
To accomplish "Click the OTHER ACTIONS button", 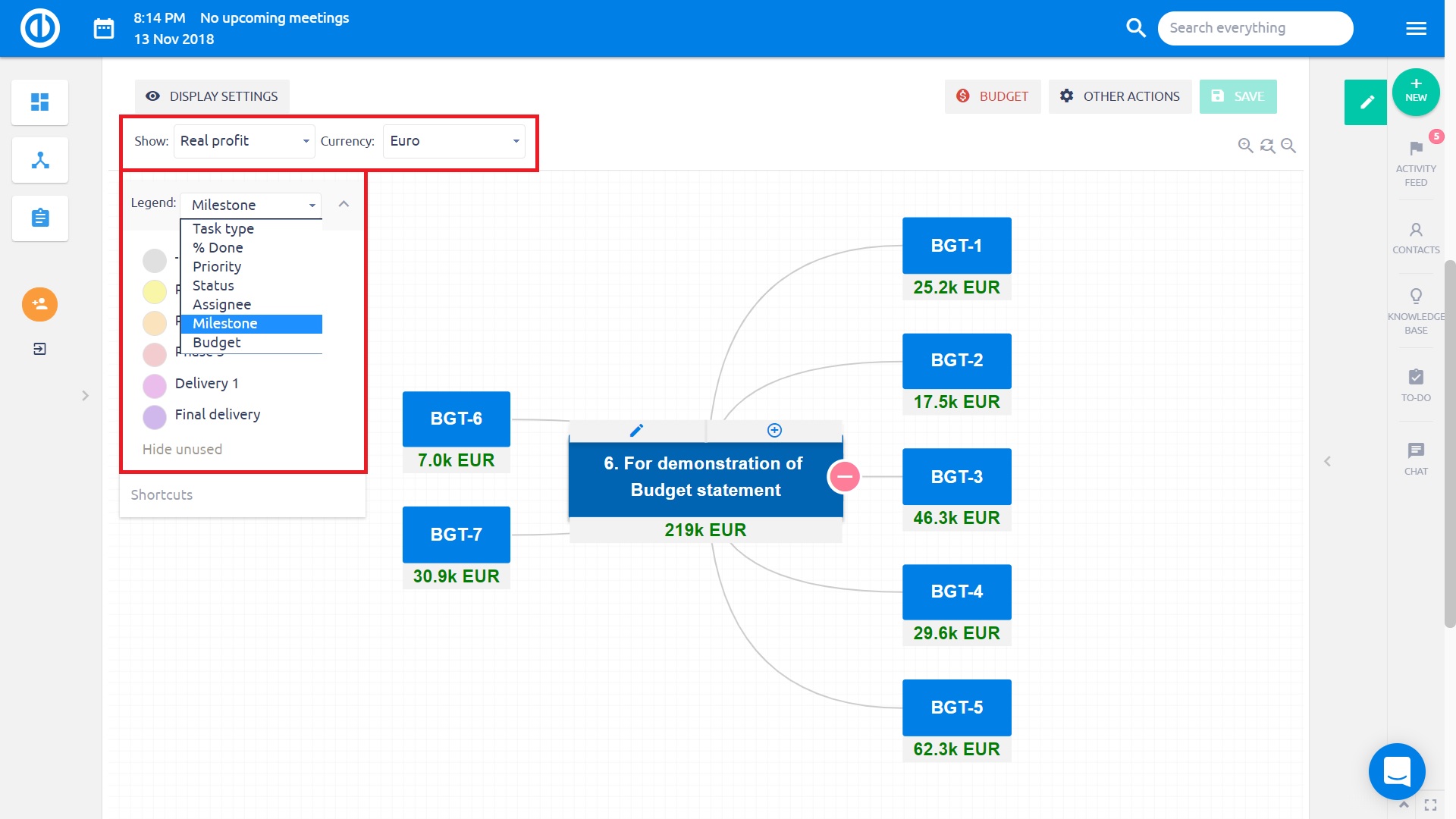I will coord(1119,96).
